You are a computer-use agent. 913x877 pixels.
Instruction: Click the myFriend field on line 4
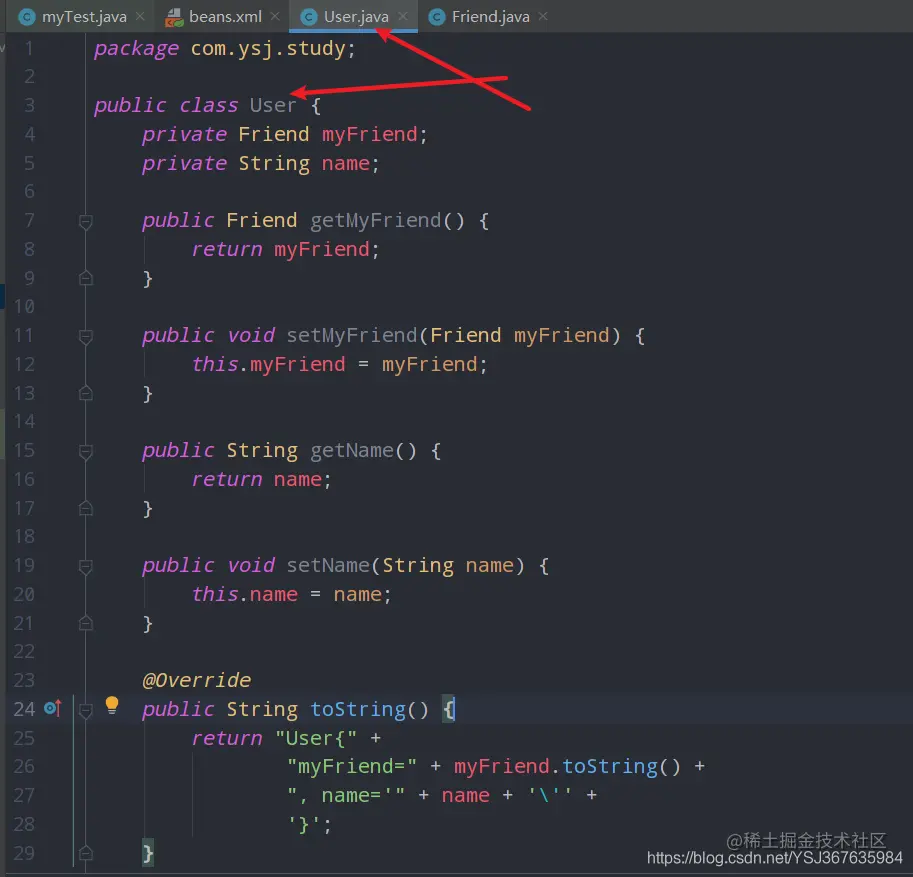tap(370, 135)
